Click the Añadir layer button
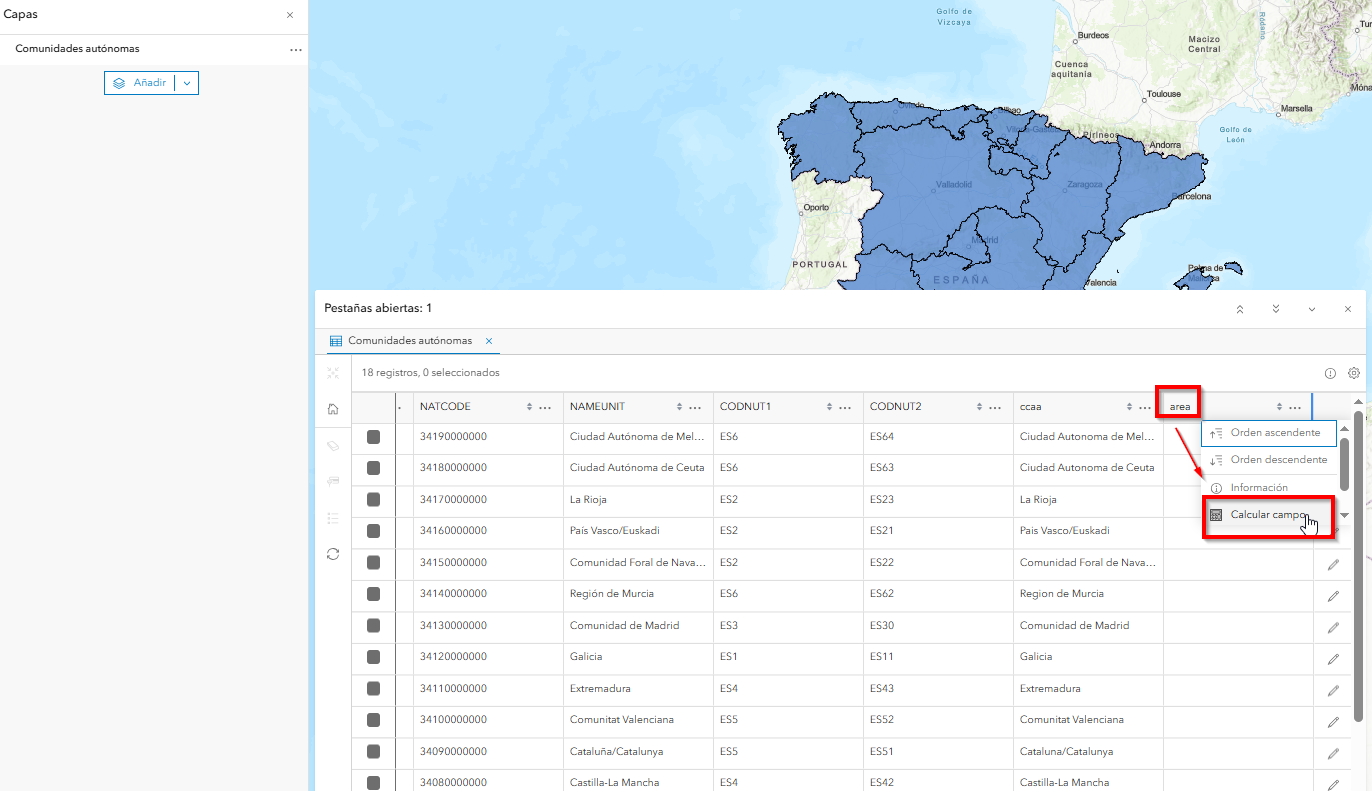This screenshot has height=791, width=1372. tap(140, 83)
